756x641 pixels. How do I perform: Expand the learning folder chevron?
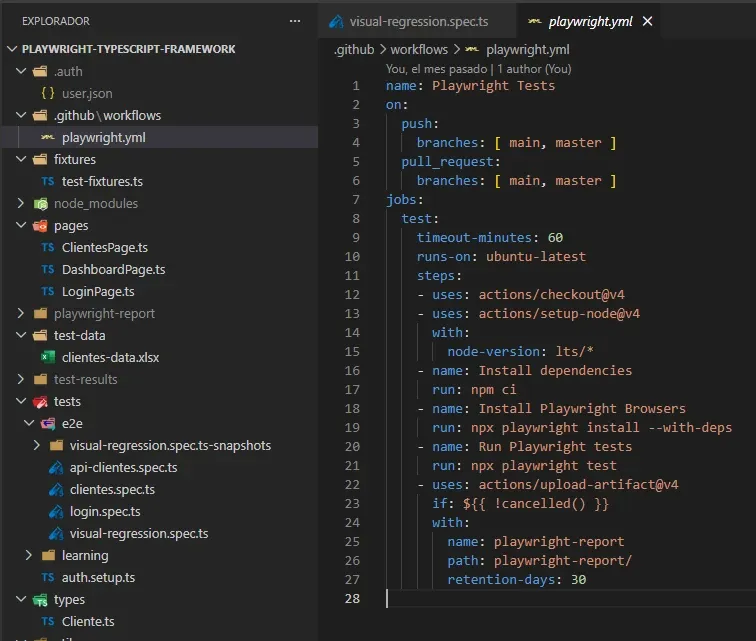pyautogui.click(x=29, y=555)
